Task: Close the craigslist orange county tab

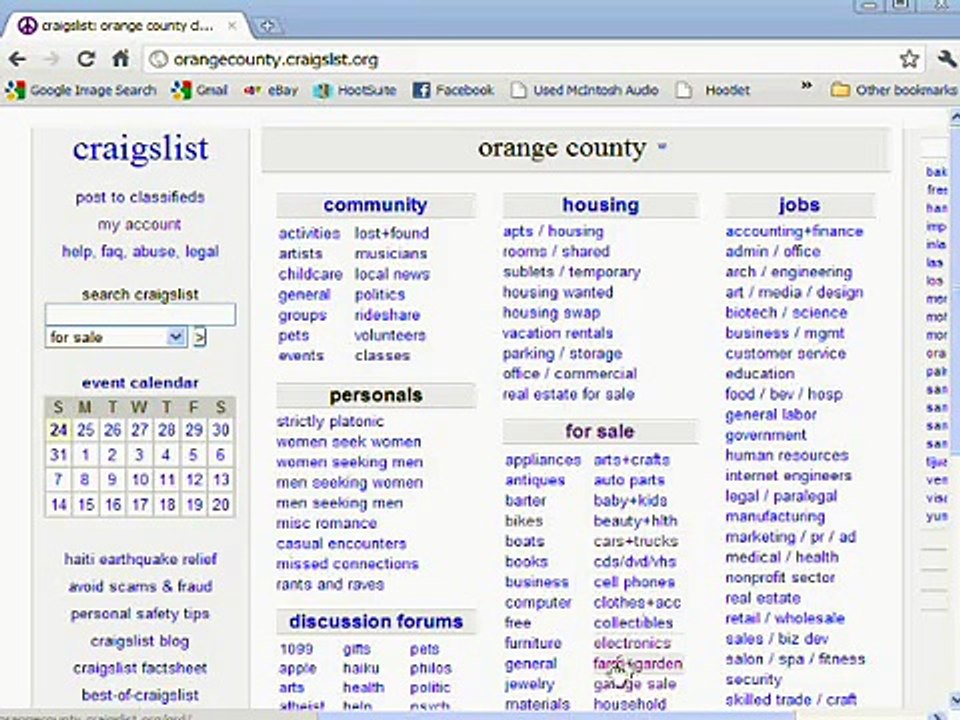Action: tap(232, 26)
